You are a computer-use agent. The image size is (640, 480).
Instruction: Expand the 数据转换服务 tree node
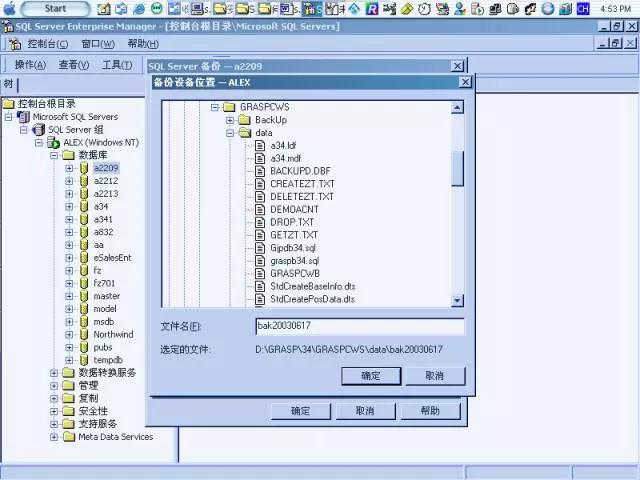[x=54, y=373]
